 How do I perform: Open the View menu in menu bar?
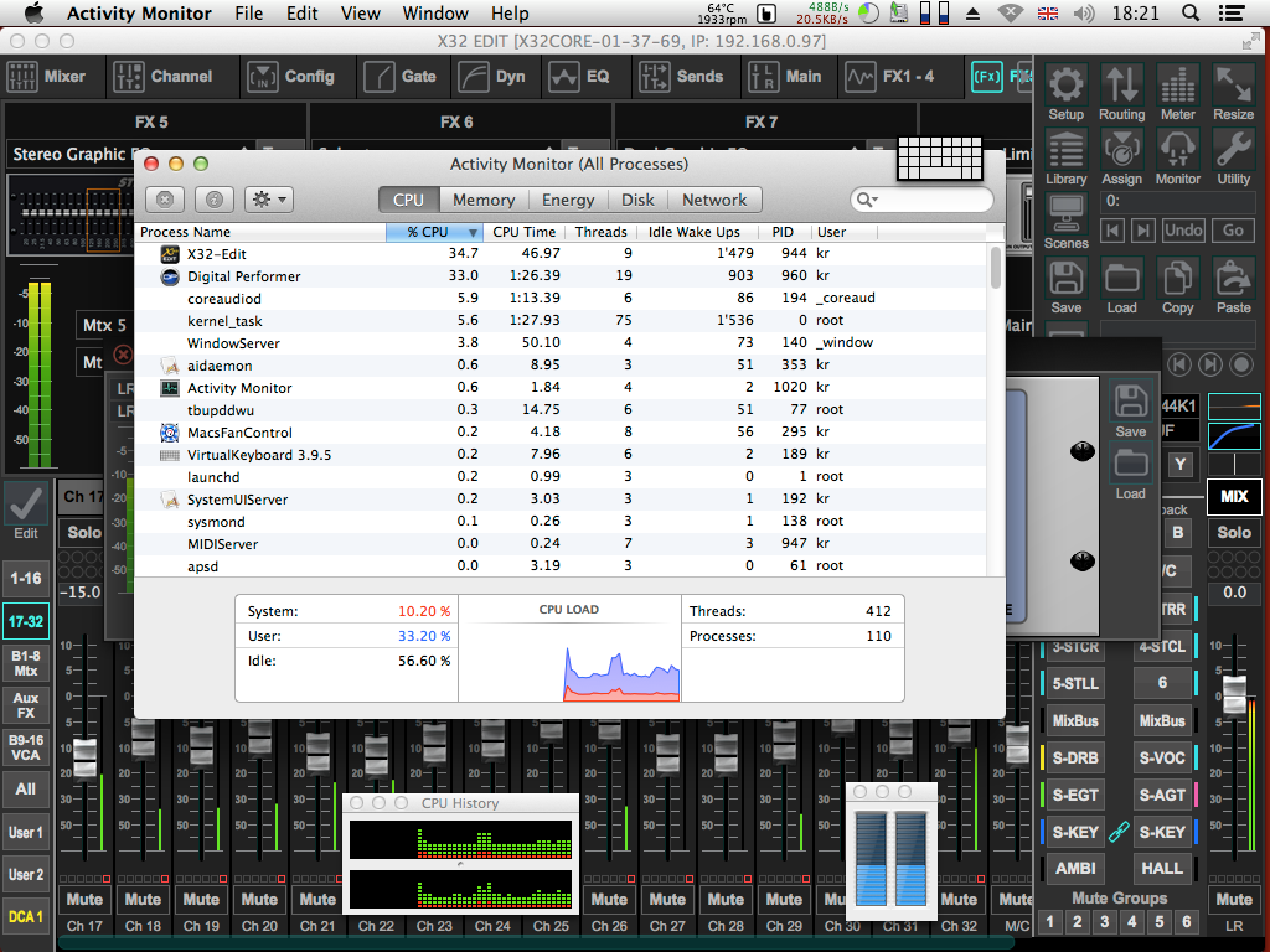[x=360, y=13]
